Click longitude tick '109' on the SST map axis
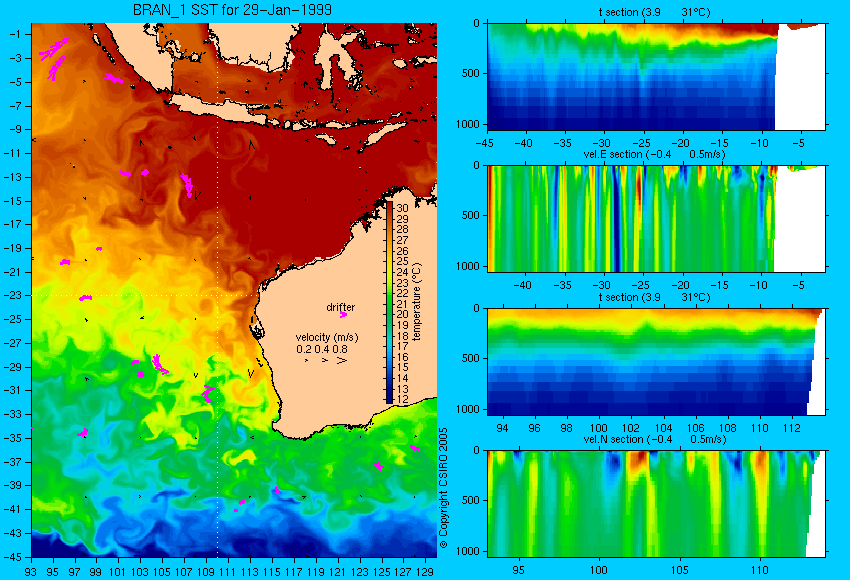This screenshot has width=850, height=580. coord(205,571)
